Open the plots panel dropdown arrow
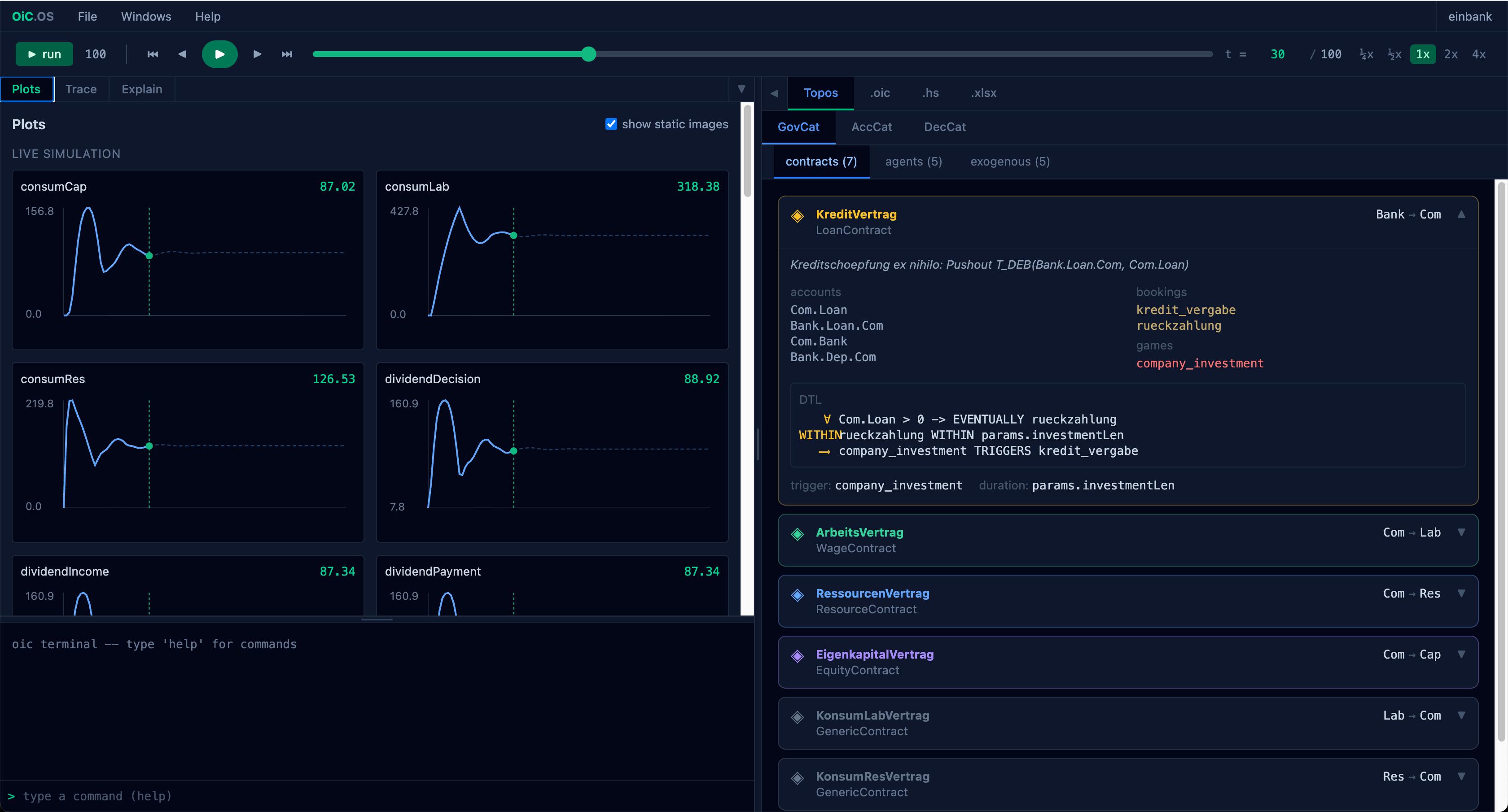The image size is (1508, 812). click(x=741, y=89)
